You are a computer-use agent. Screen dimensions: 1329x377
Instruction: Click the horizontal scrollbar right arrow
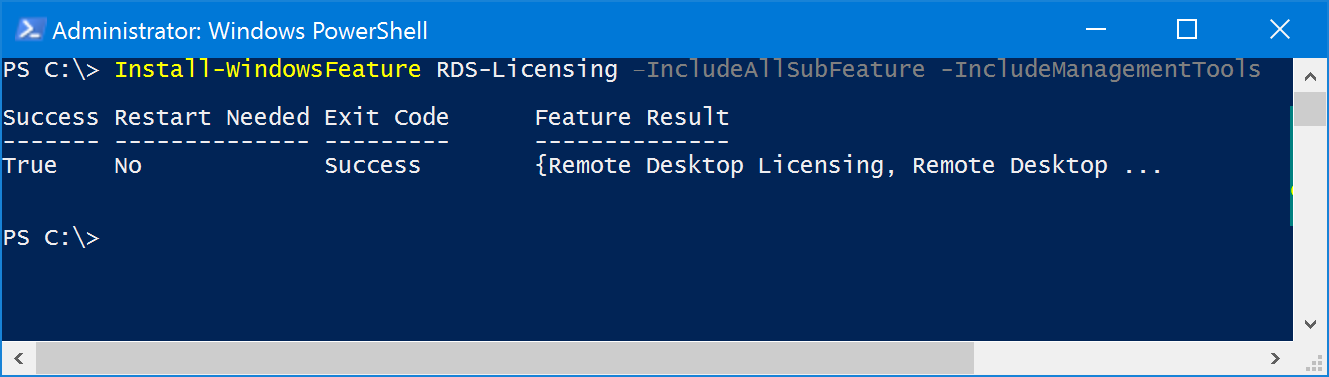(x=1274, y=357)
